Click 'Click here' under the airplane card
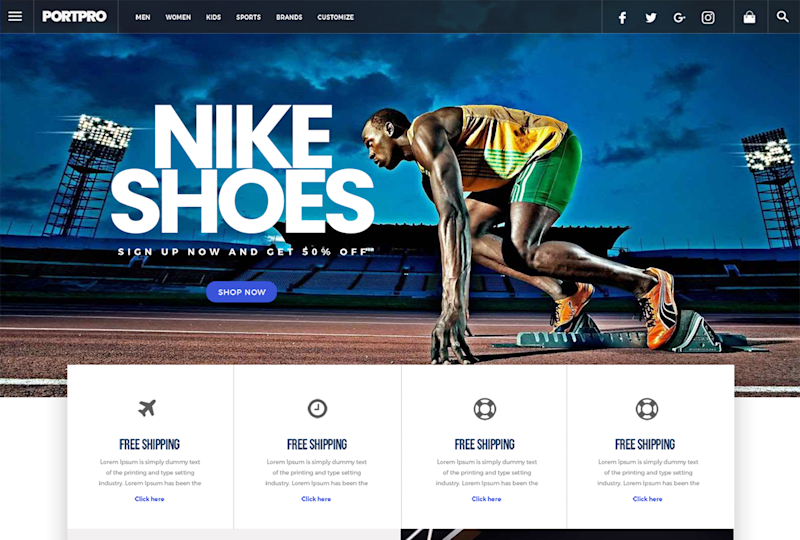 (x=149, y=499)
